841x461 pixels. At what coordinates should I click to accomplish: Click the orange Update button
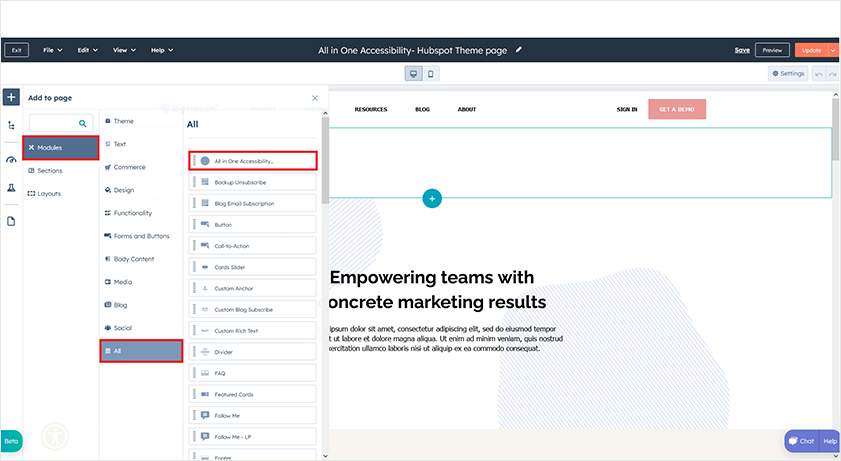[x=812, y=50]
